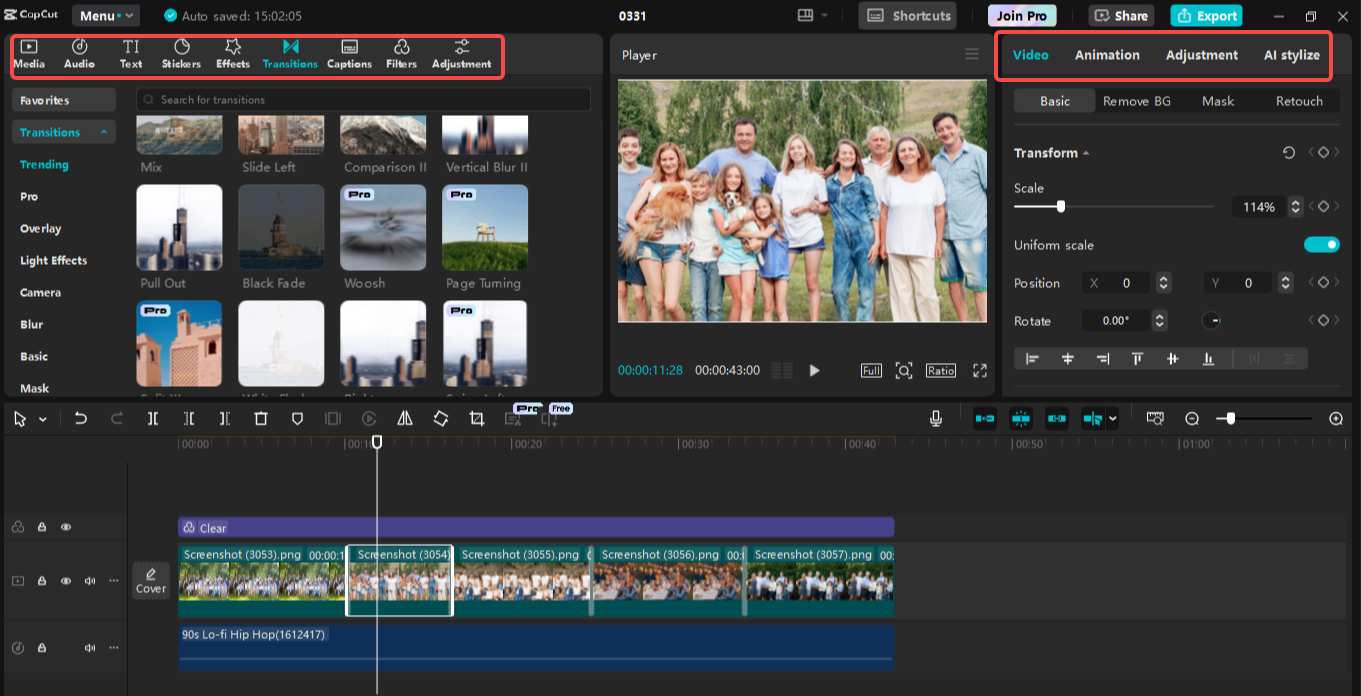Click the undo arrow in timeline toolbar
Screen dimensions: 1361x696
(81, 419)
